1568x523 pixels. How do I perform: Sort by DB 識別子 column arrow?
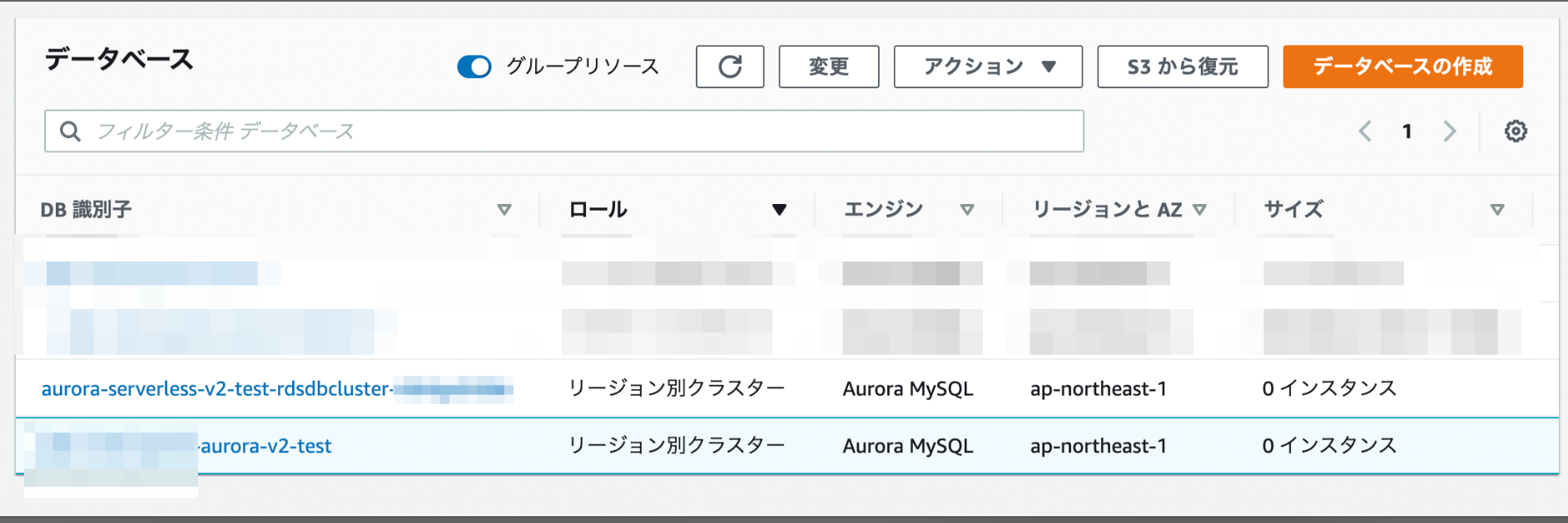tap(504, 210)
